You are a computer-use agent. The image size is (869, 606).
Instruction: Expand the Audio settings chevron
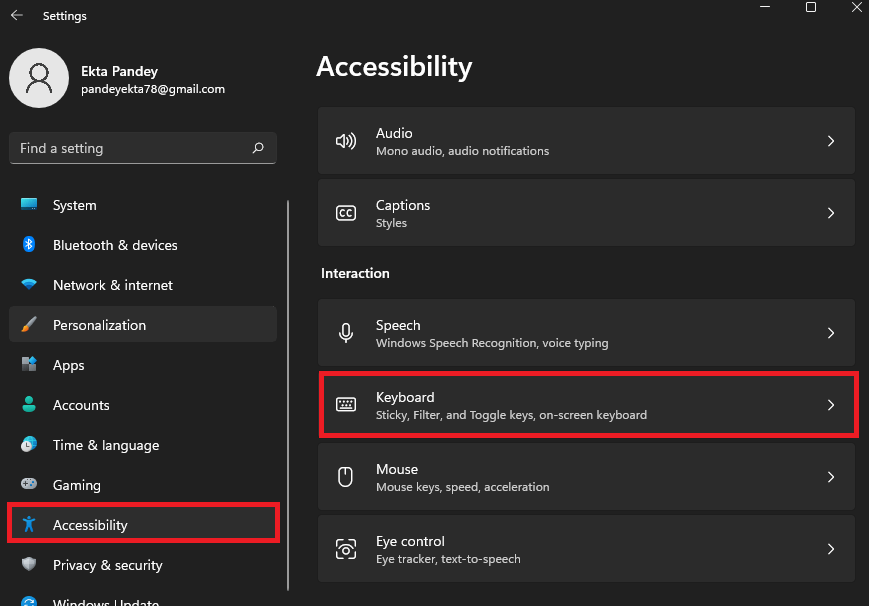tap(830, 141)
